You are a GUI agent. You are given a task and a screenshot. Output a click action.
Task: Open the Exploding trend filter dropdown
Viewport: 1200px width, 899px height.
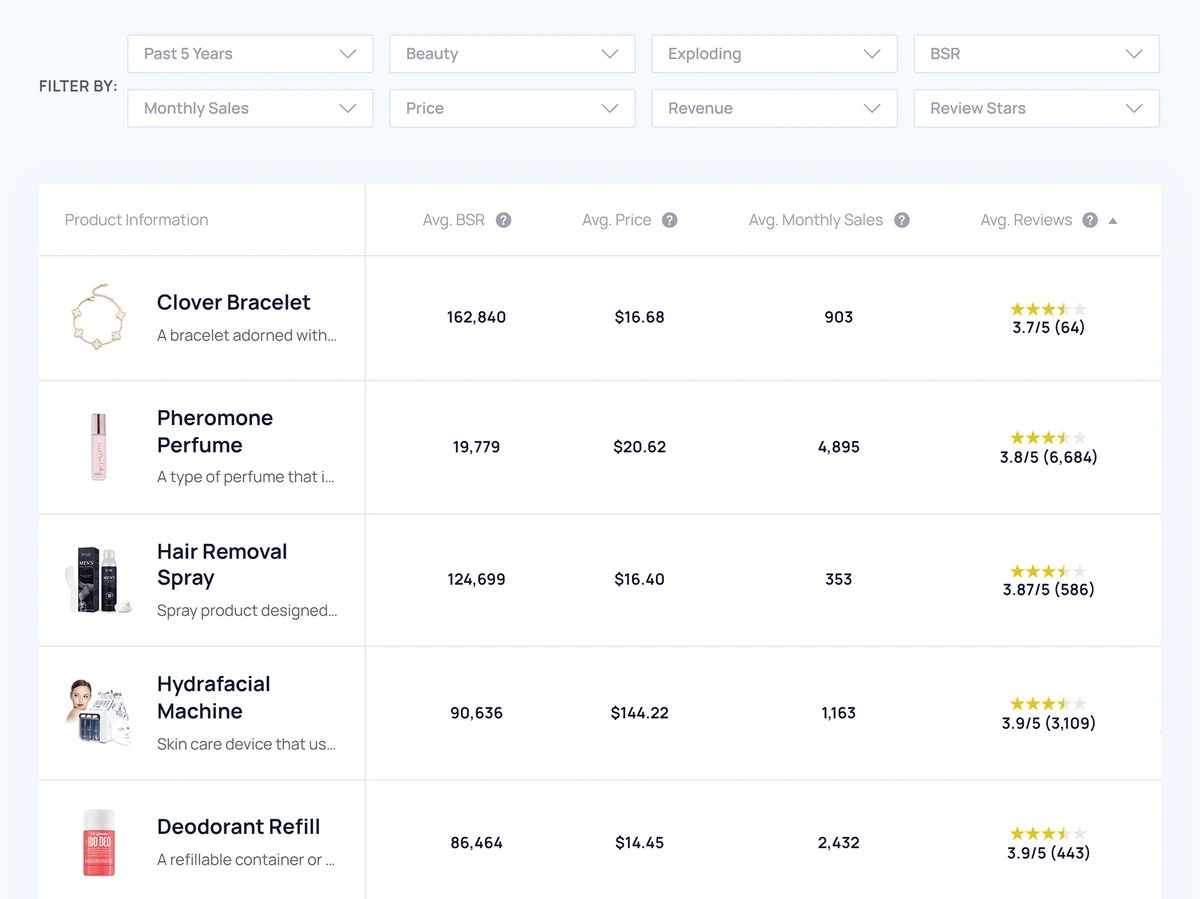774,54
